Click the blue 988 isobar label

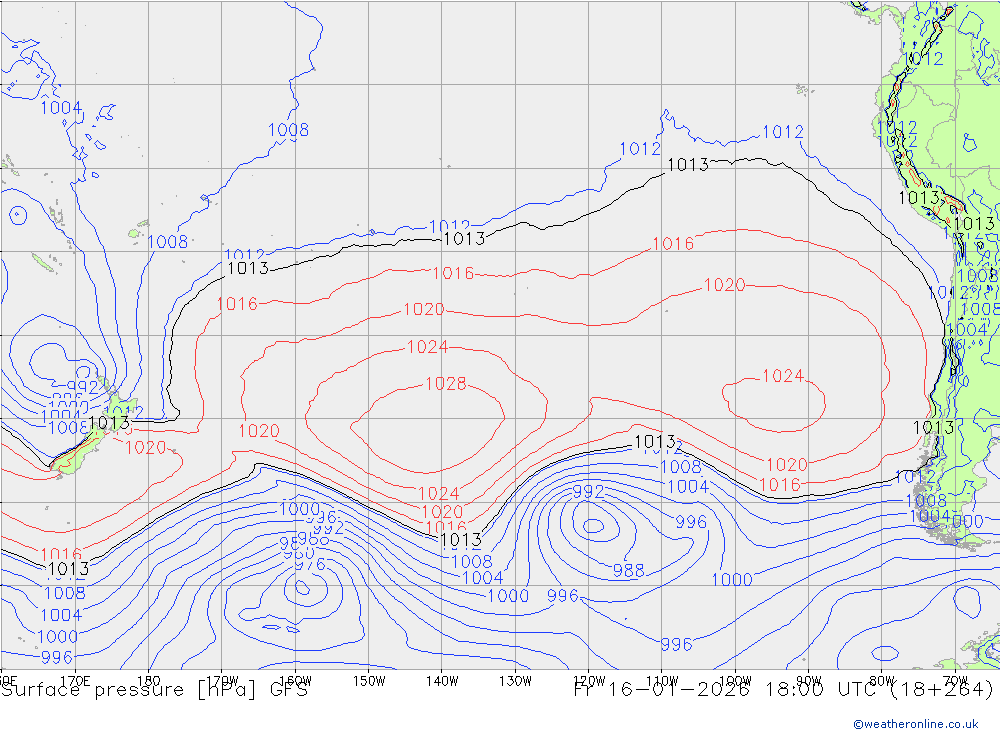click(628, 570)
